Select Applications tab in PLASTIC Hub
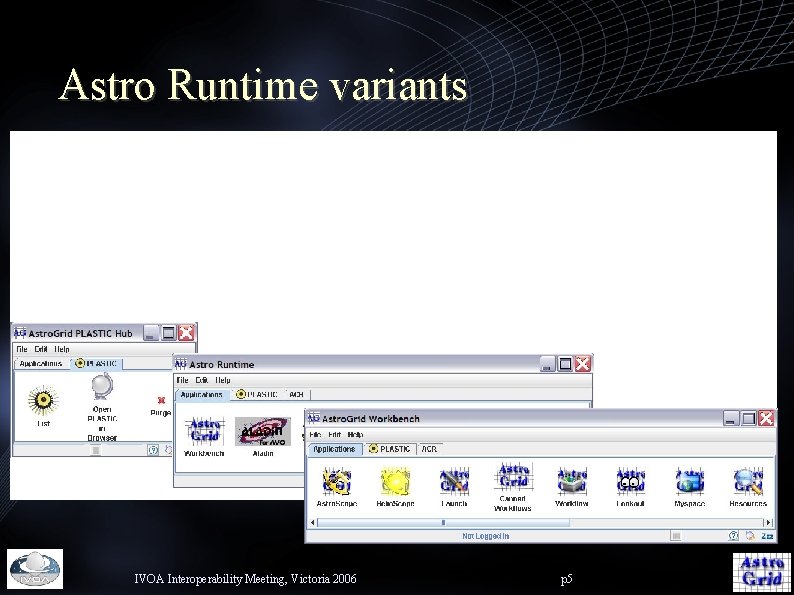This screenshot has height=595, width=794. pyautogui.click(x=41, y=364)
